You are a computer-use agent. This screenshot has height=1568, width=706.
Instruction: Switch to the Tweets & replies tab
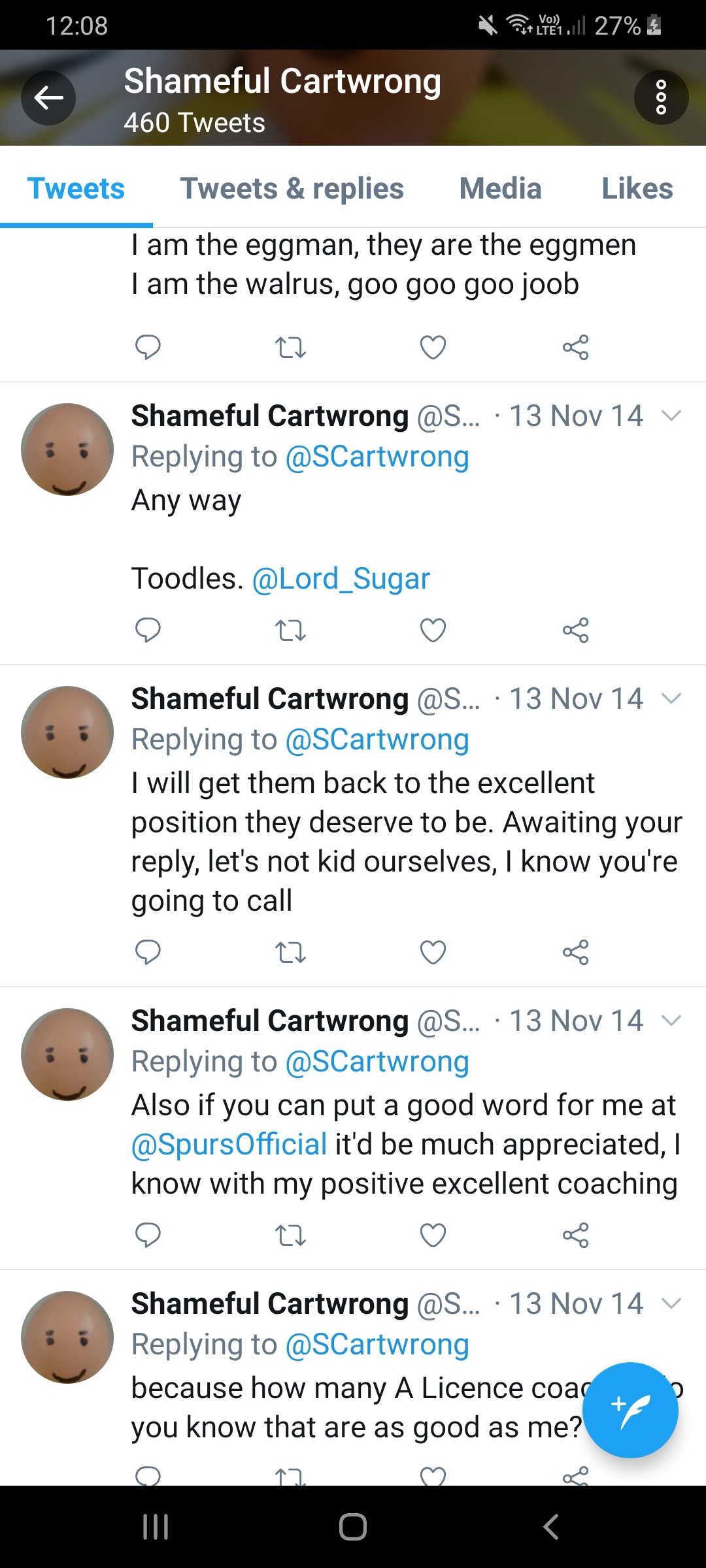click(x=292, y=189)
